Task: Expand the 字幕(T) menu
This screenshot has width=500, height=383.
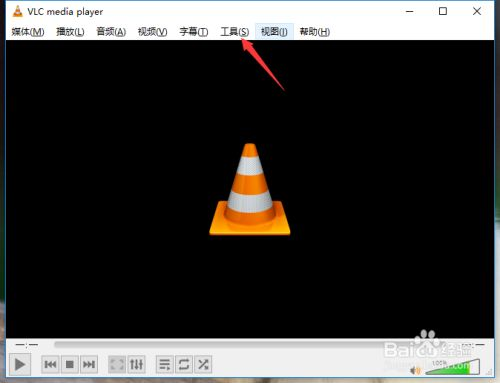Action: [194, 32]
